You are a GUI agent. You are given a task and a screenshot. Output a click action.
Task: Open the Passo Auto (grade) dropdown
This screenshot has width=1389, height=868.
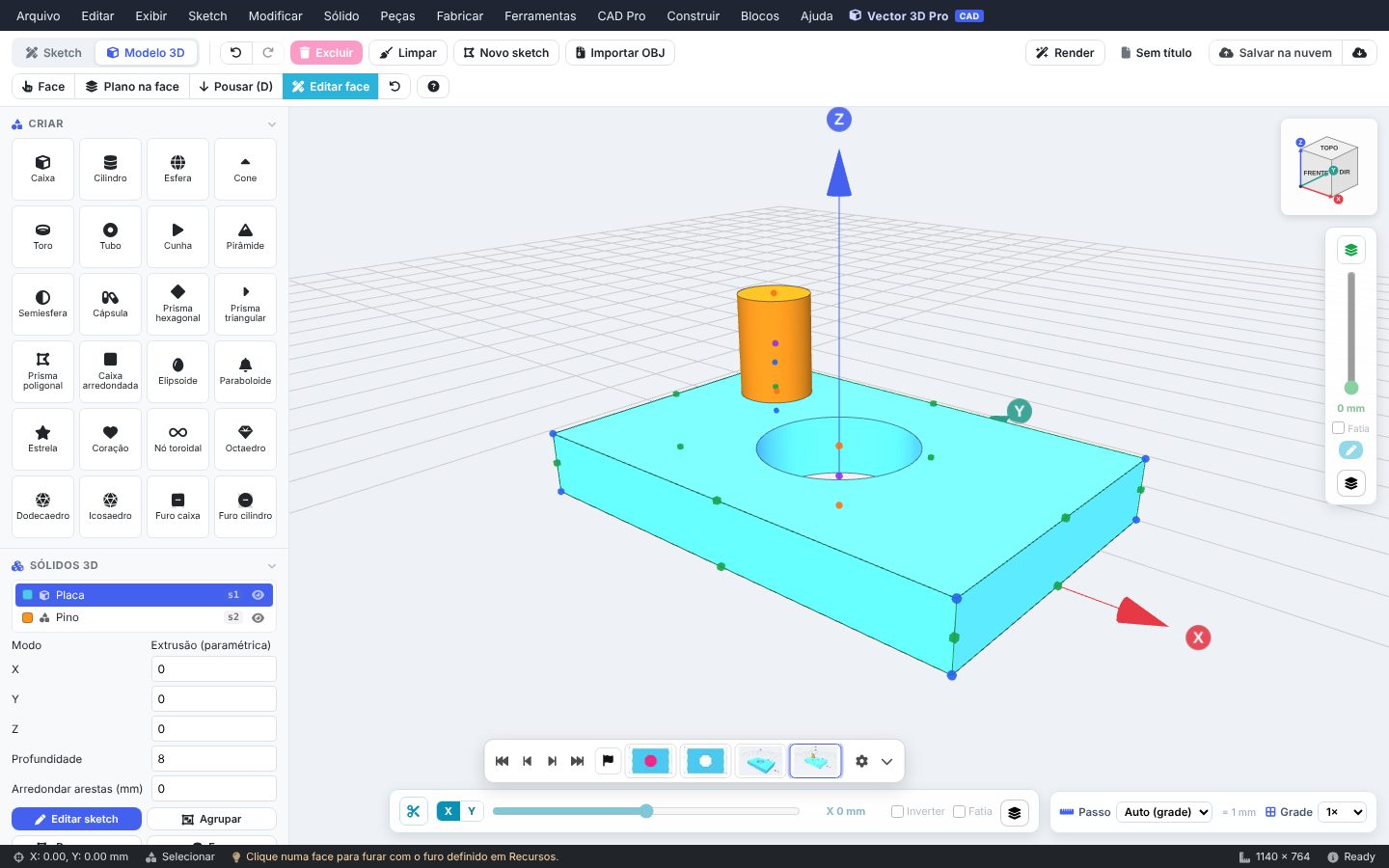(x=1164, y=812)
